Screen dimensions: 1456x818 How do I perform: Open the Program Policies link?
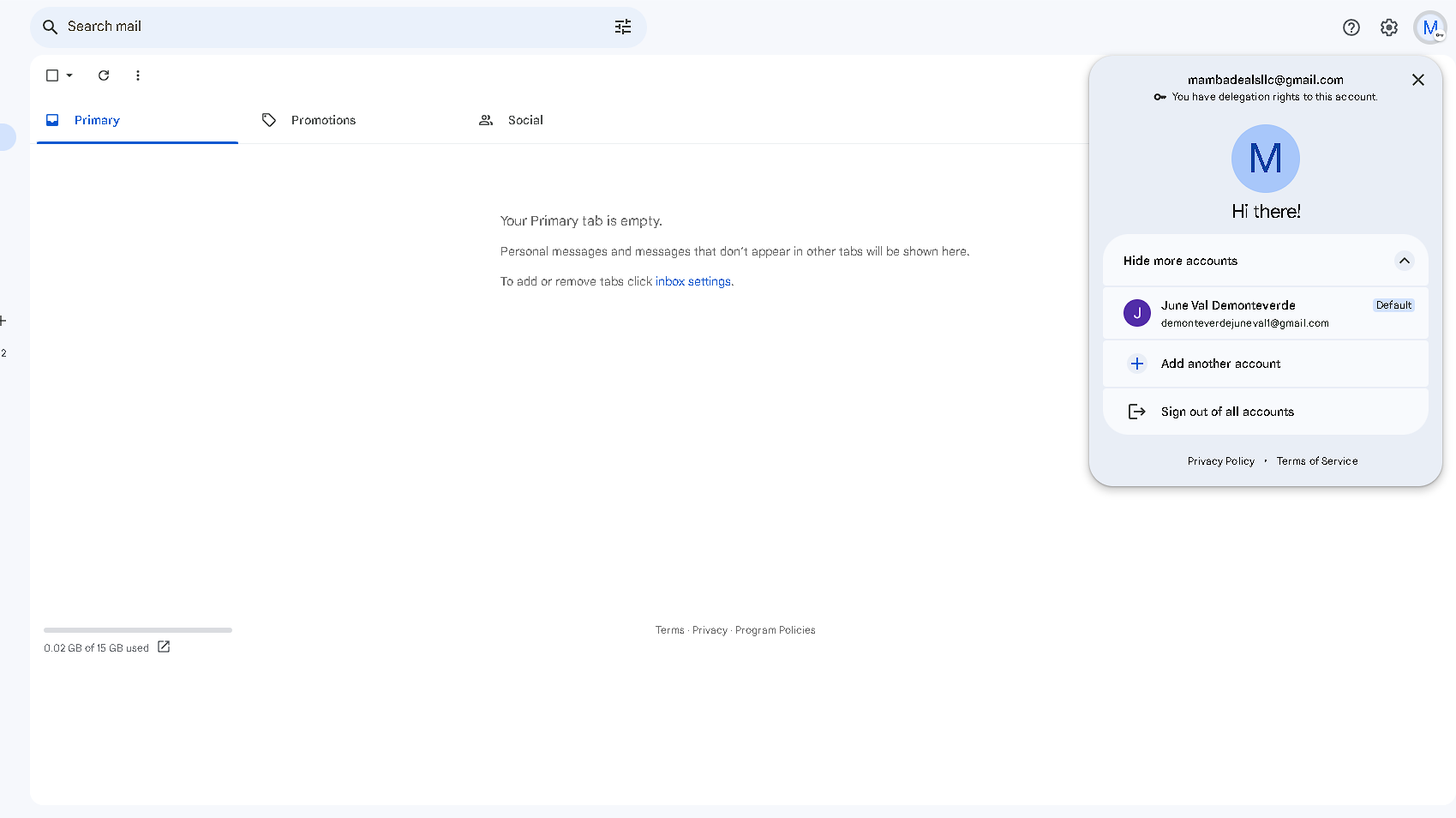click(776, 630)
